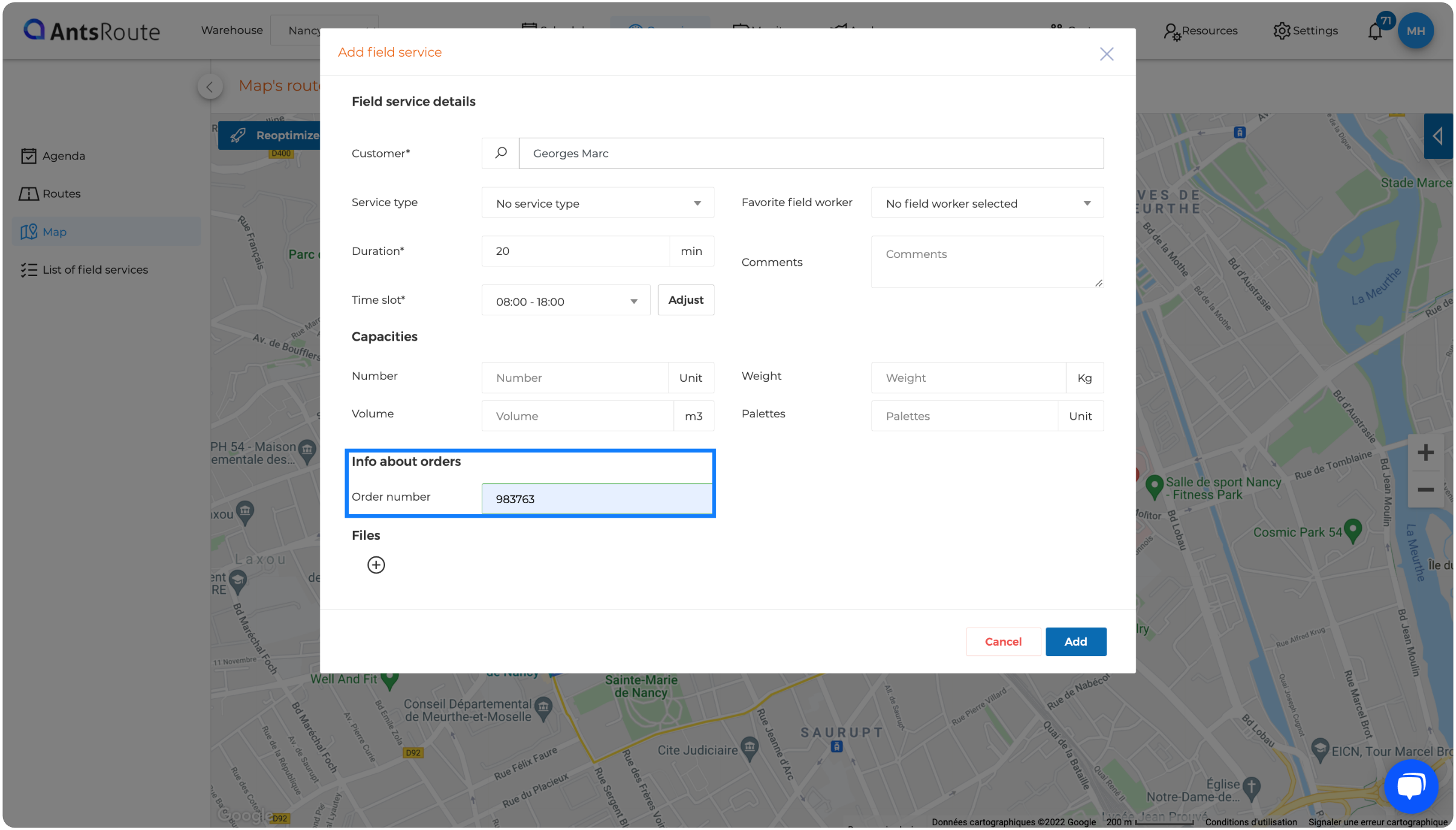Viewport: 1456px width, 830px height.
Task: Click the Add button
Action: (1076, 642)
